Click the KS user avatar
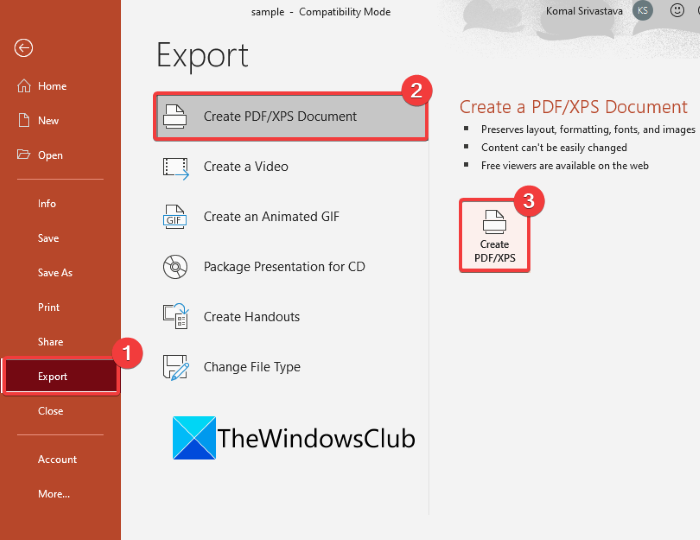Image resolution: width=700 pixels, height=540 pixels. pos(642,10)
